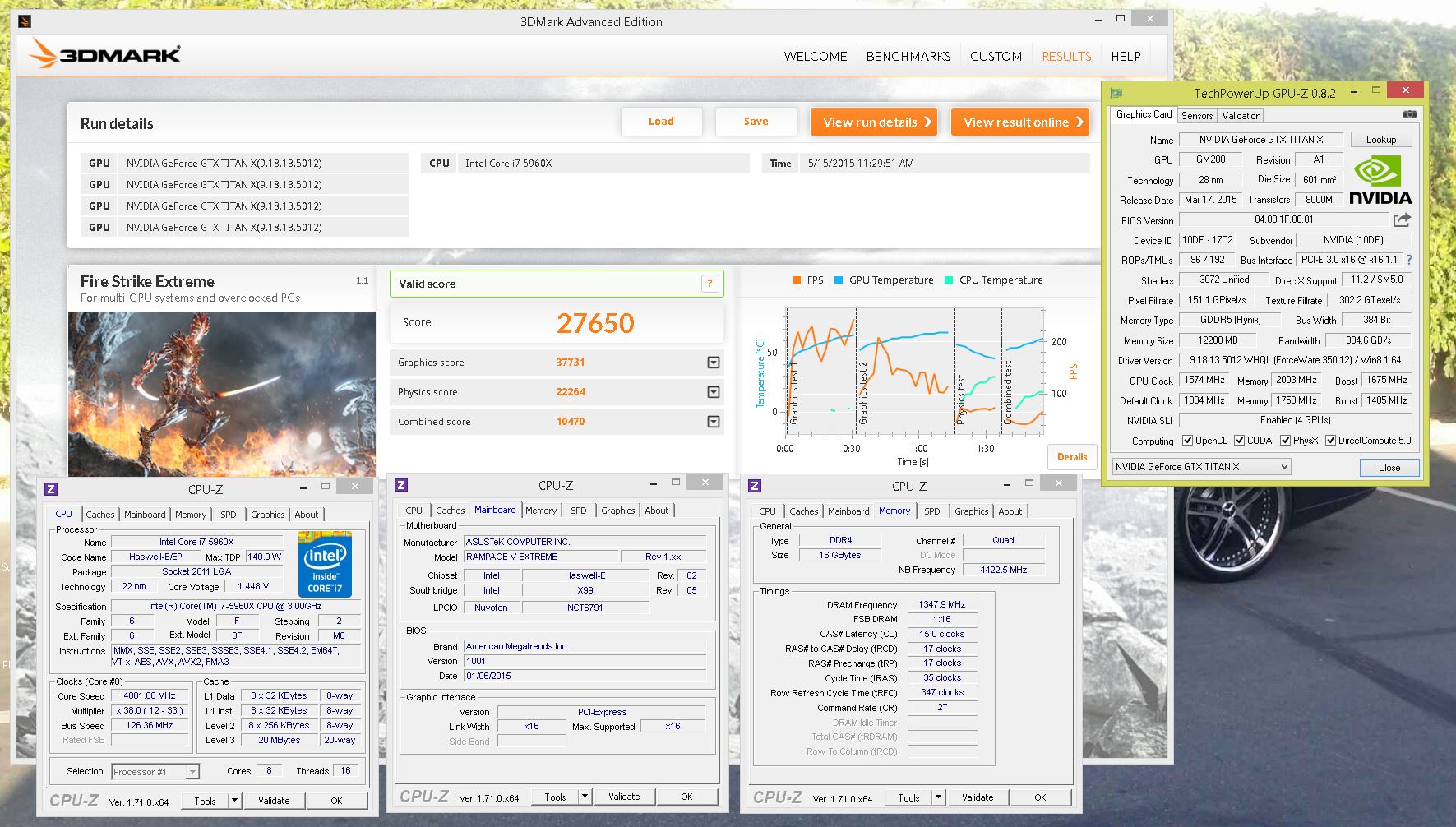This screenshot has width=1456, height=827.
Task: Click the GPU-Z screenshot camera icon
Action: coord(1409,114)
